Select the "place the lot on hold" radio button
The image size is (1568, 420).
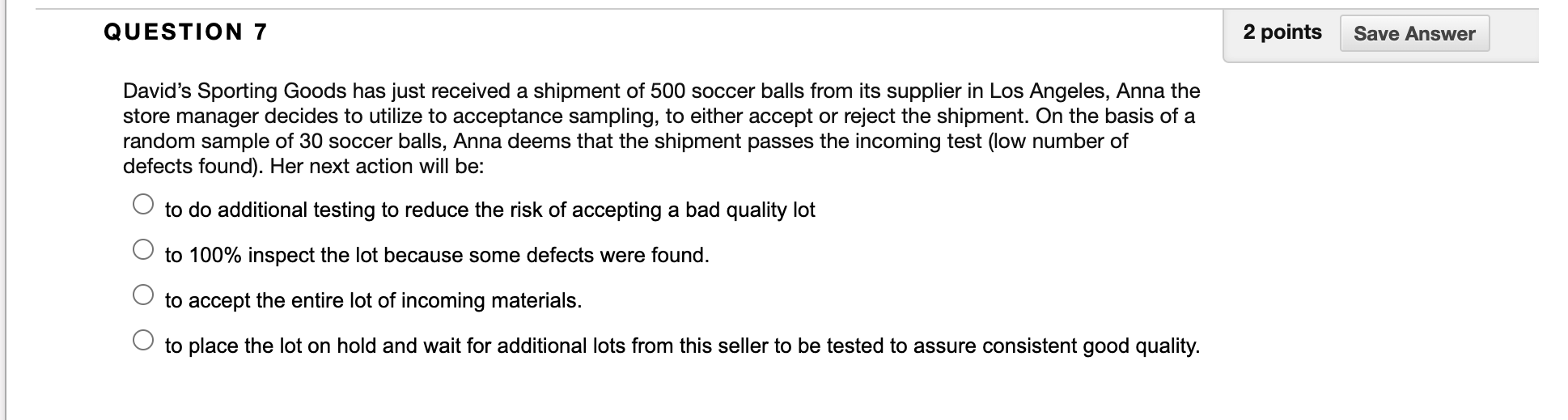143,341
